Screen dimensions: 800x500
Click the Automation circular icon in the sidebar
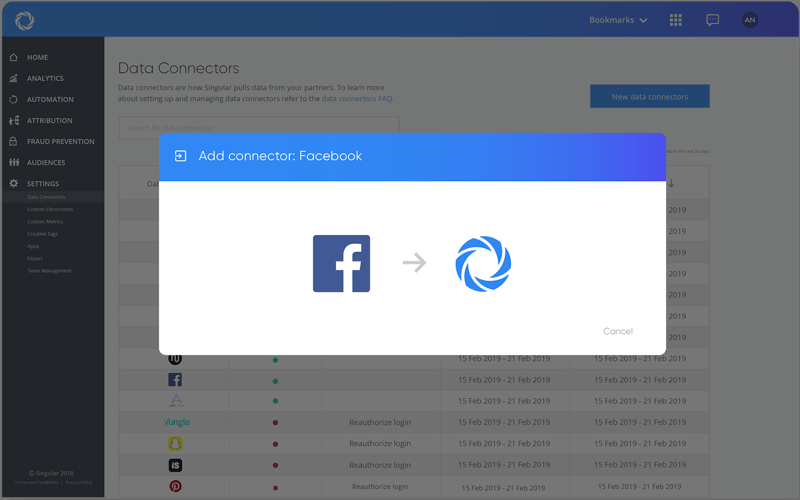pos(14,99)
